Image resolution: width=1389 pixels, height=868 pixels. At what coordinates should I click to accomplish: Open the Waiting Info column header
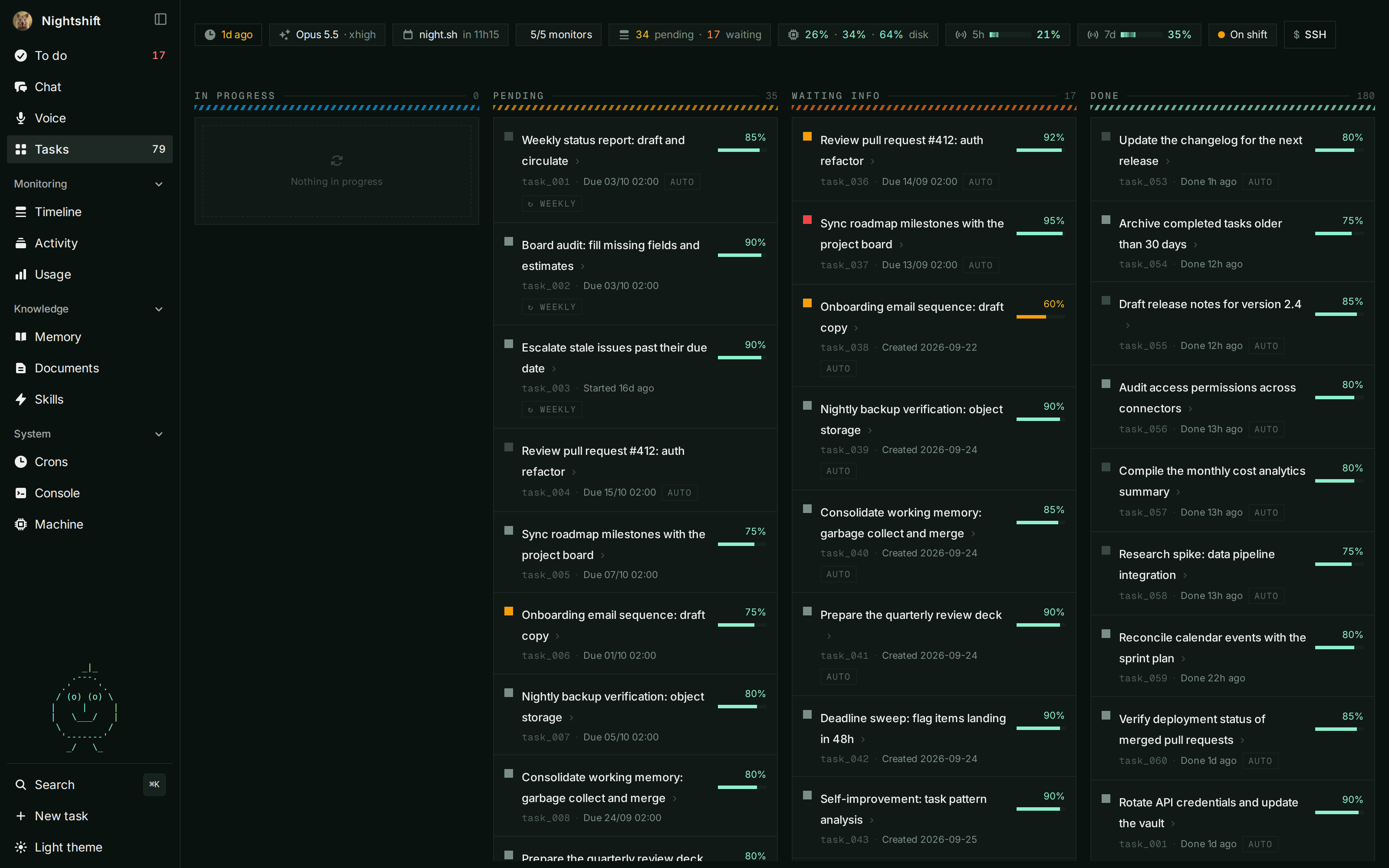pos(934,96)
